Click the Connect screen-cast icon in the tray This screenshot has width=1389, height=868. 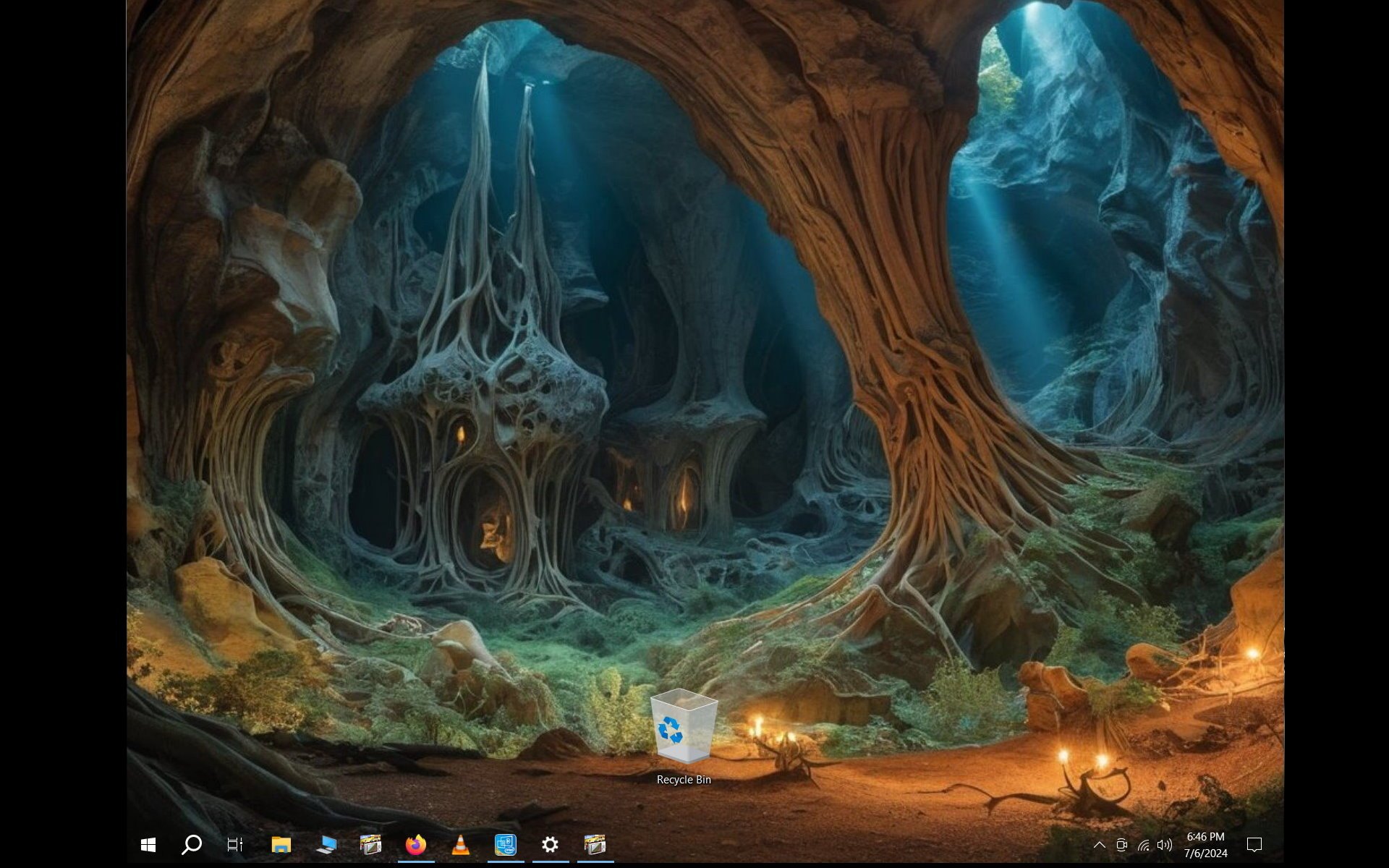coord(1122,844)
